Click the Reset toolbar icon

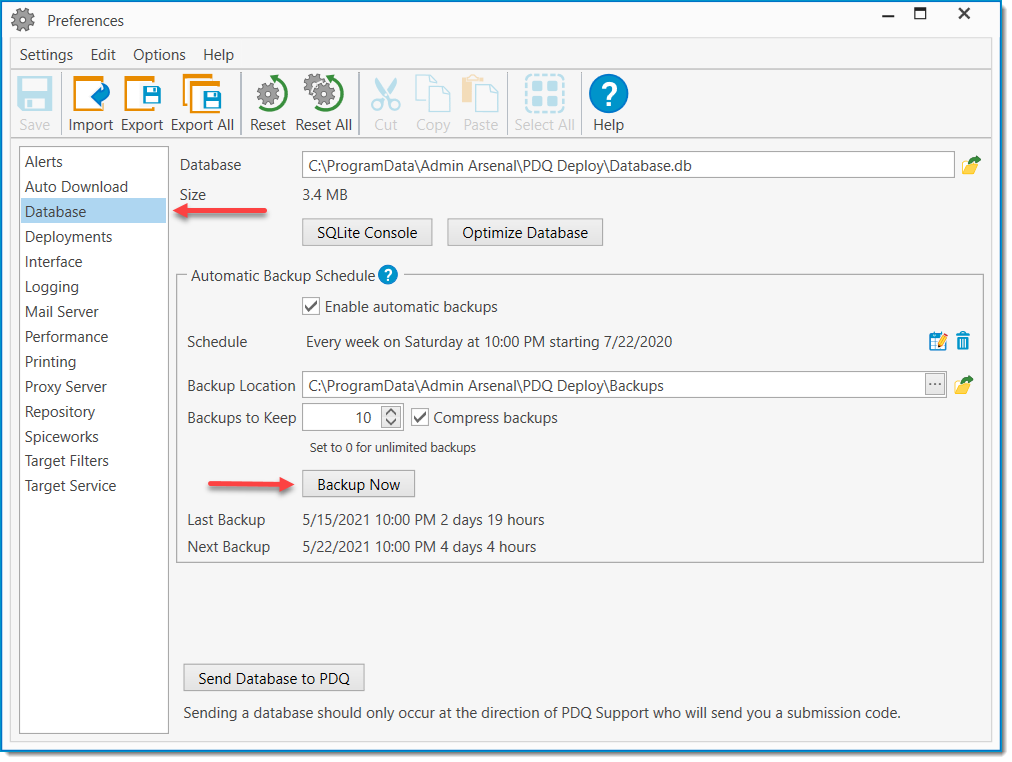coord(271,94)
